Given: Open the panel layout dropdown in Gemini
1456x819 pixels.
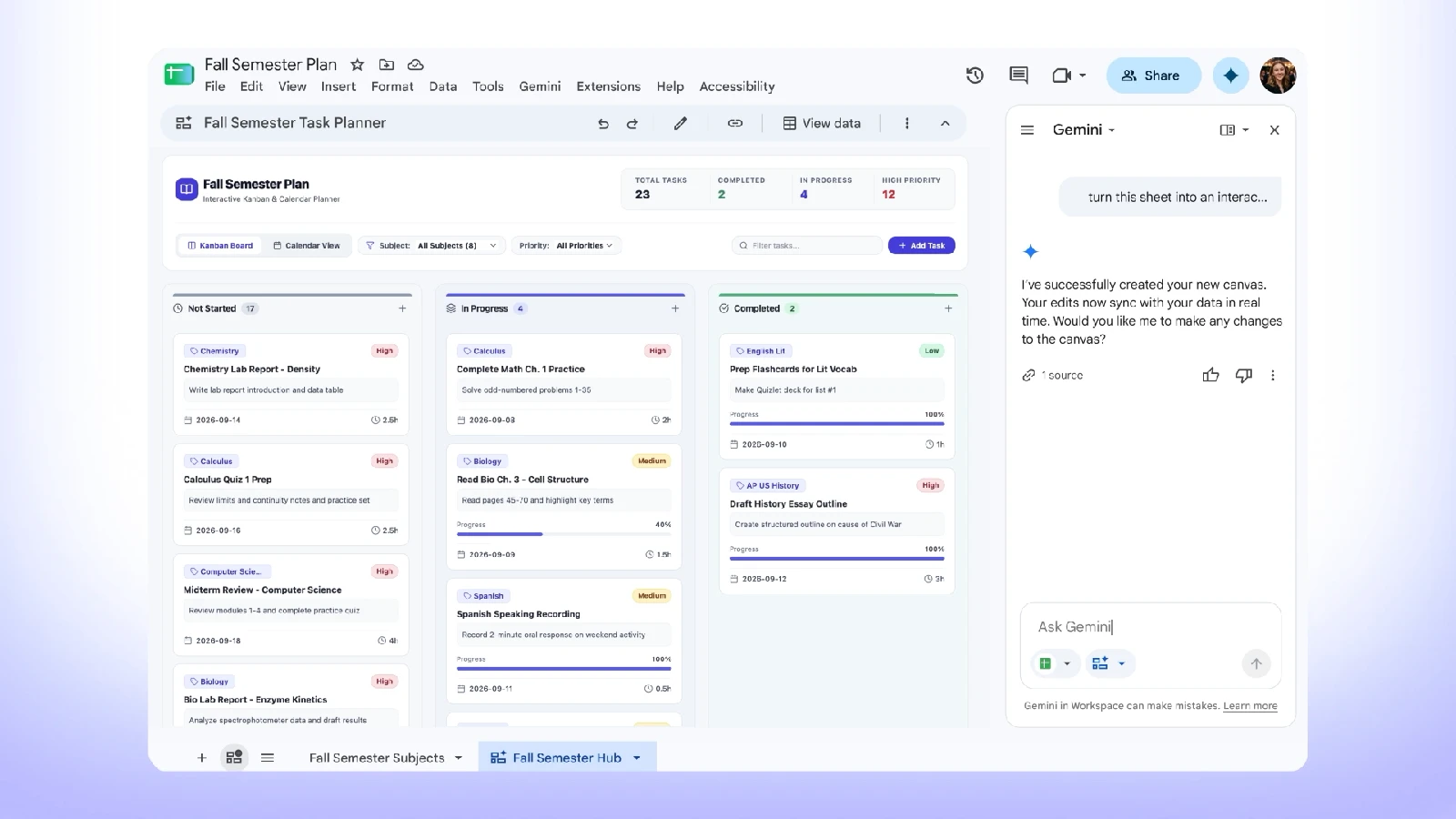Looking at the screenshot, I should [x=1246, y=130].
